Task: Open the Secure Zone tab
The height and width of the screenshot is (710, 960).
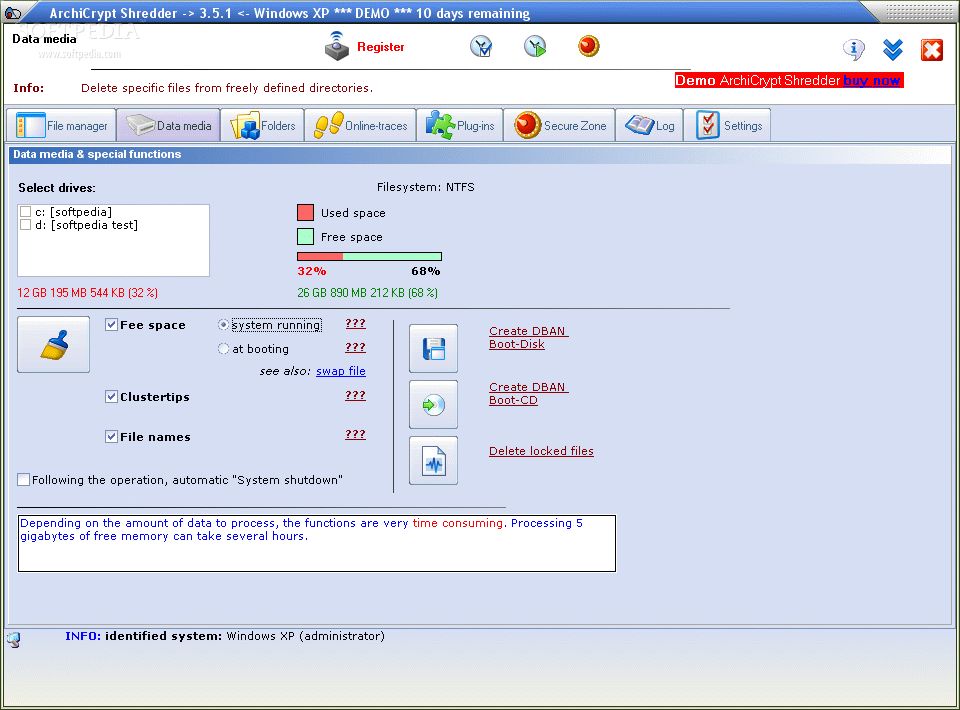Action: click(x=559, y=125)
